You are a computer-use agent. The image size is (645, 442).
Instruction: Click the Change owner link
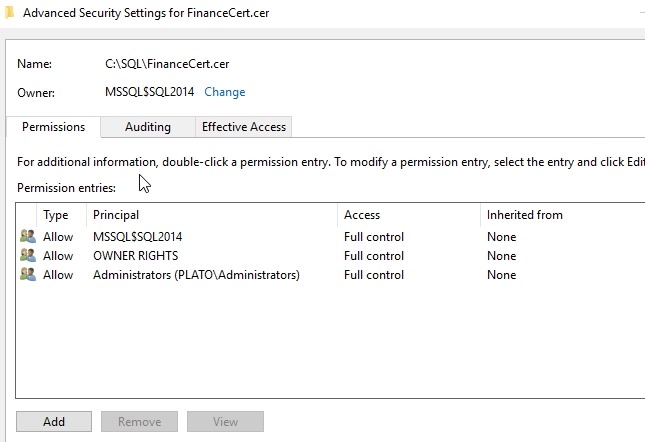click(x=224, y=92)
